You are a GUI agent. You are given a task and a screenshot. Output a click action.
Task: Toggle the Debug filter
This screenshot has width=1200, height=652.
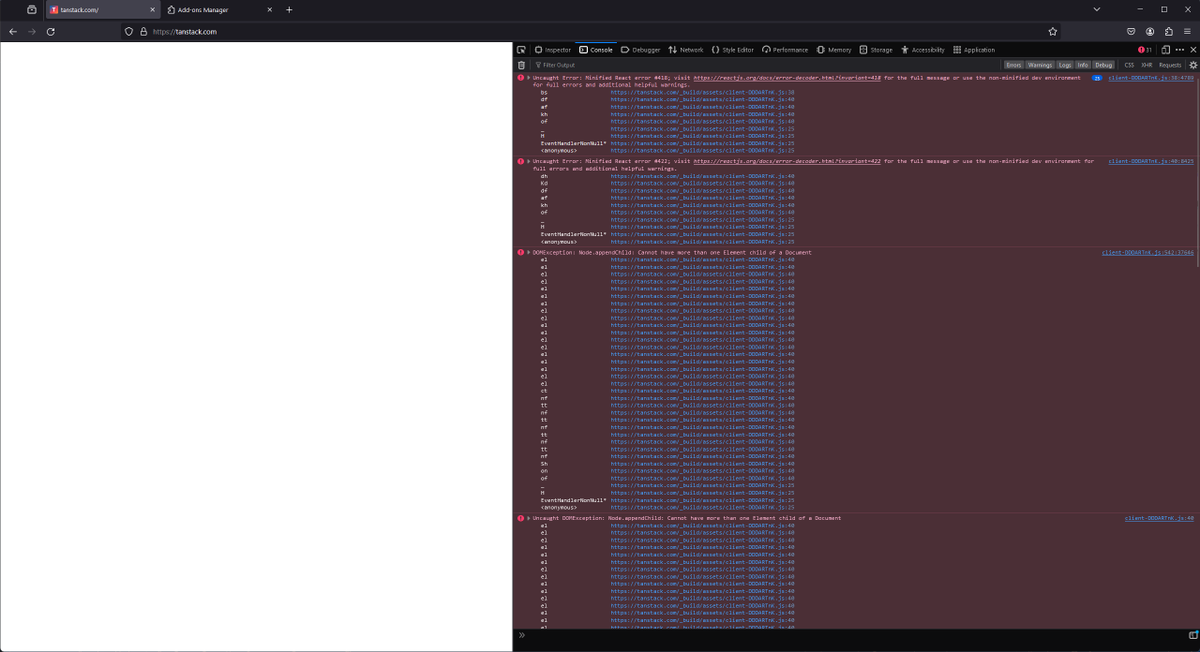(x=1103, y=65)
